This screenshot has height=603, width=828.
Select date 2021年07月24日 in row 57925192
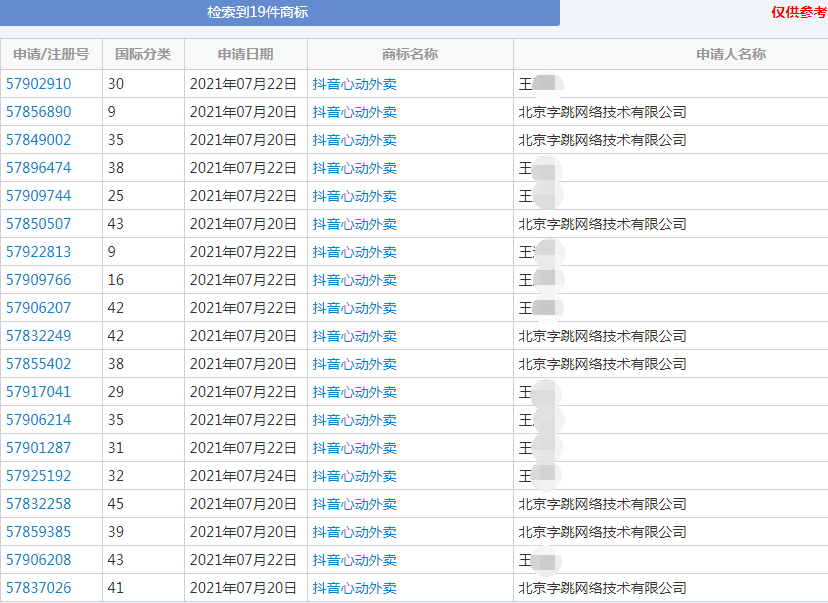(x=243, y=476)
